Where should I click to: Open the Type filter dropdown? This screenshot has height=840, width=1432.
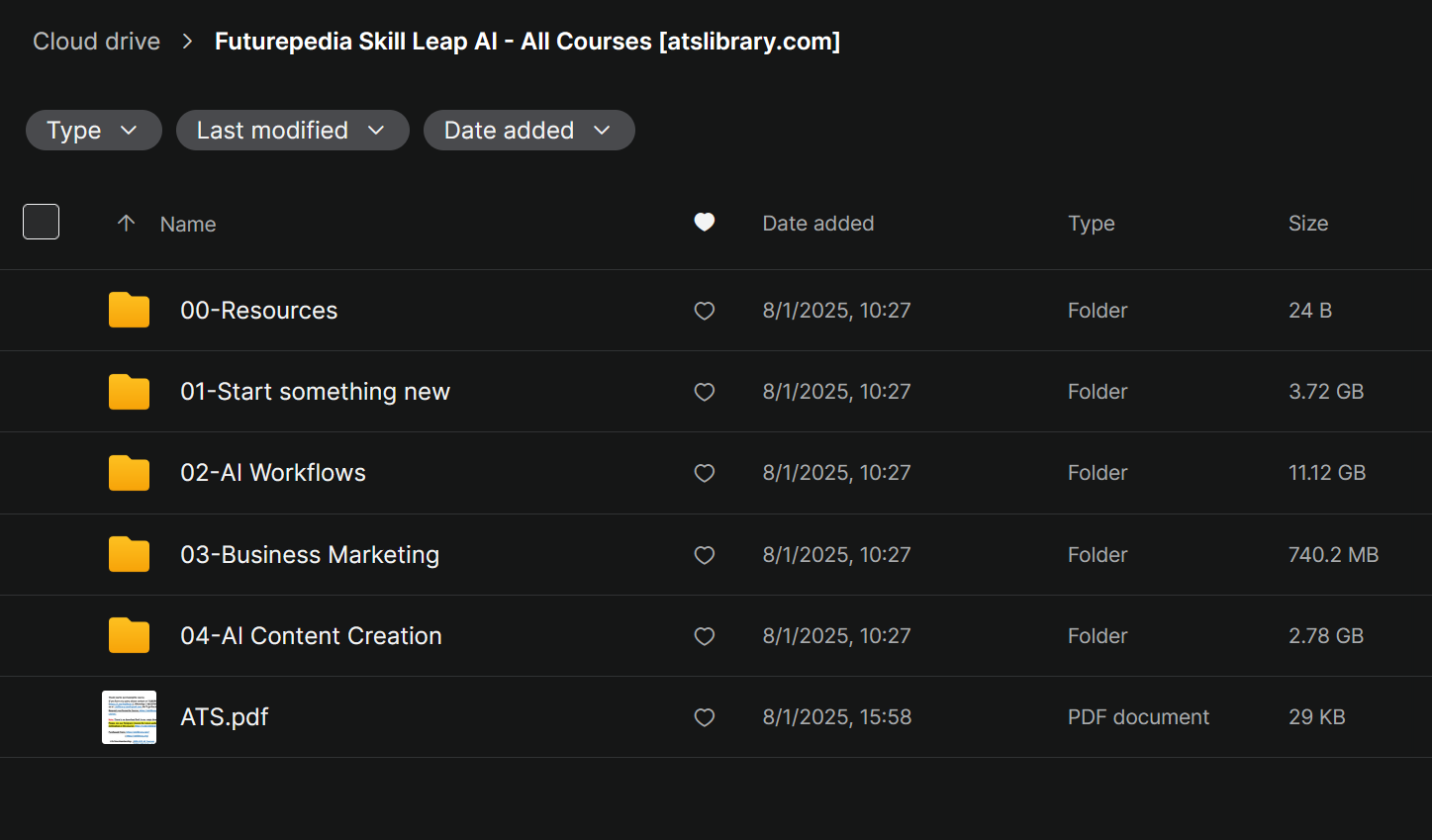[x=93, y=131]
